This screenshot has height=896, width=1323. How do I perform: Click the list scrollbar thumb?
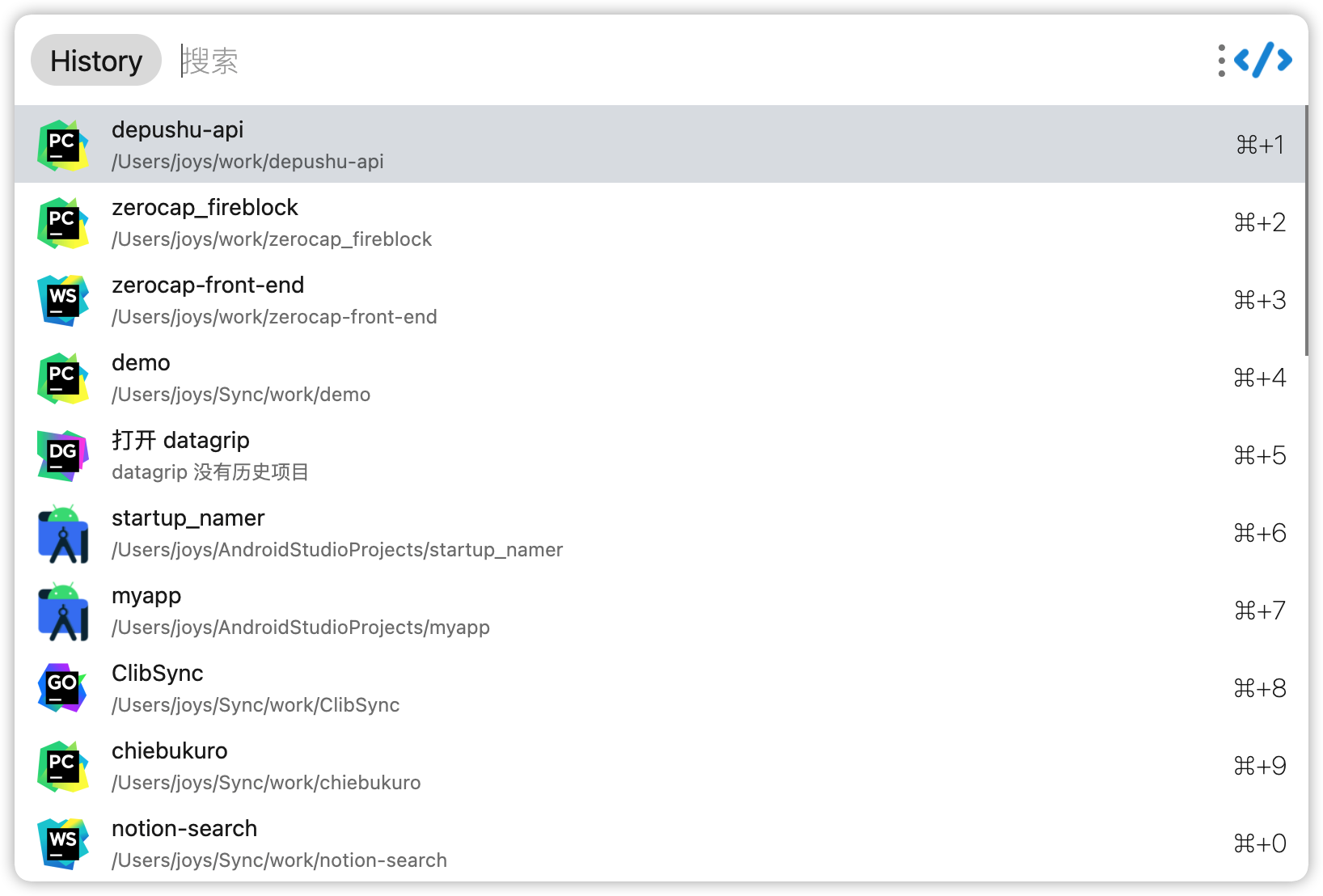click(x=1306, y=230)
